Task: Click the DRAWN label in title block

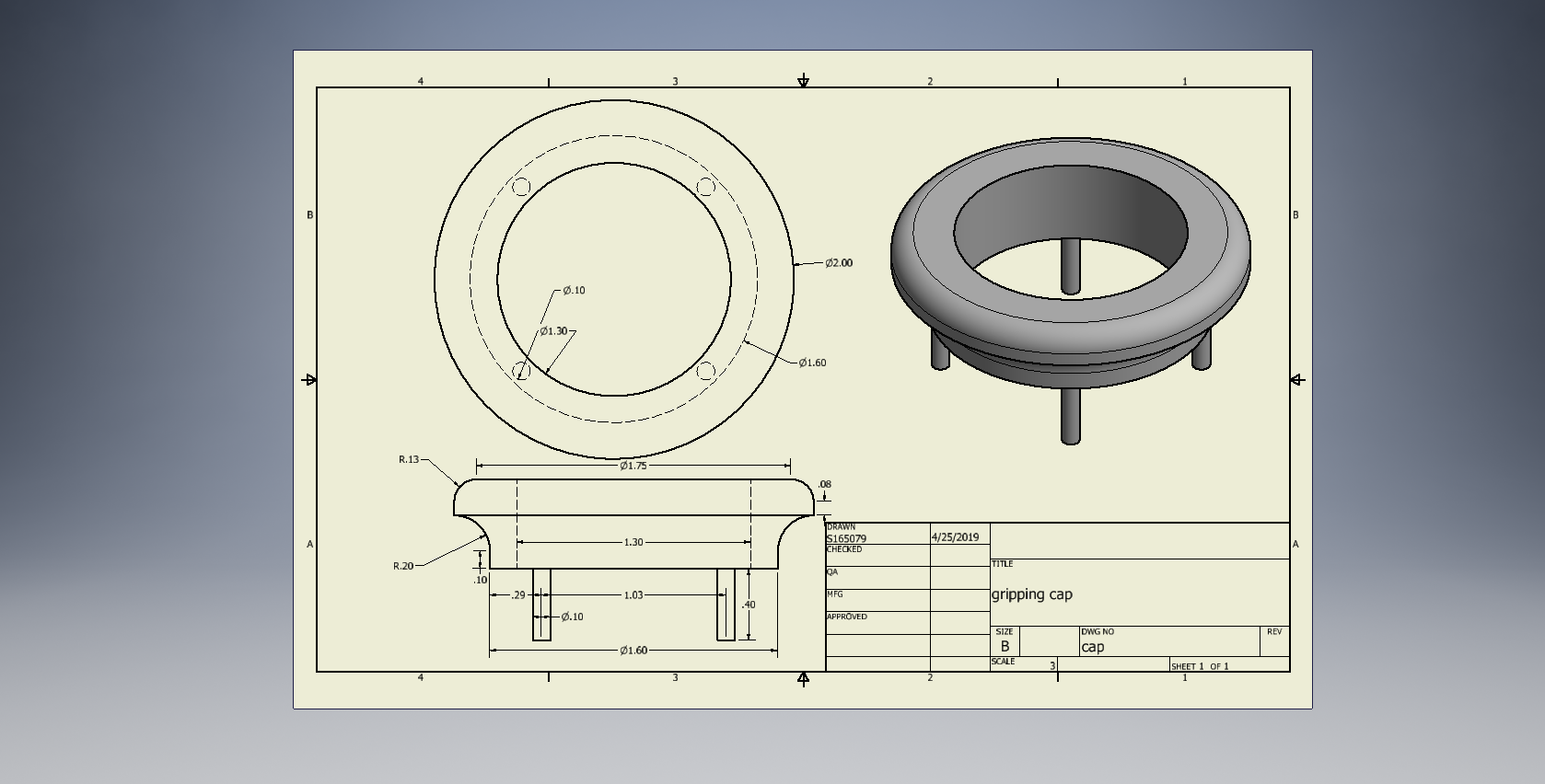Action: [842, 527]
